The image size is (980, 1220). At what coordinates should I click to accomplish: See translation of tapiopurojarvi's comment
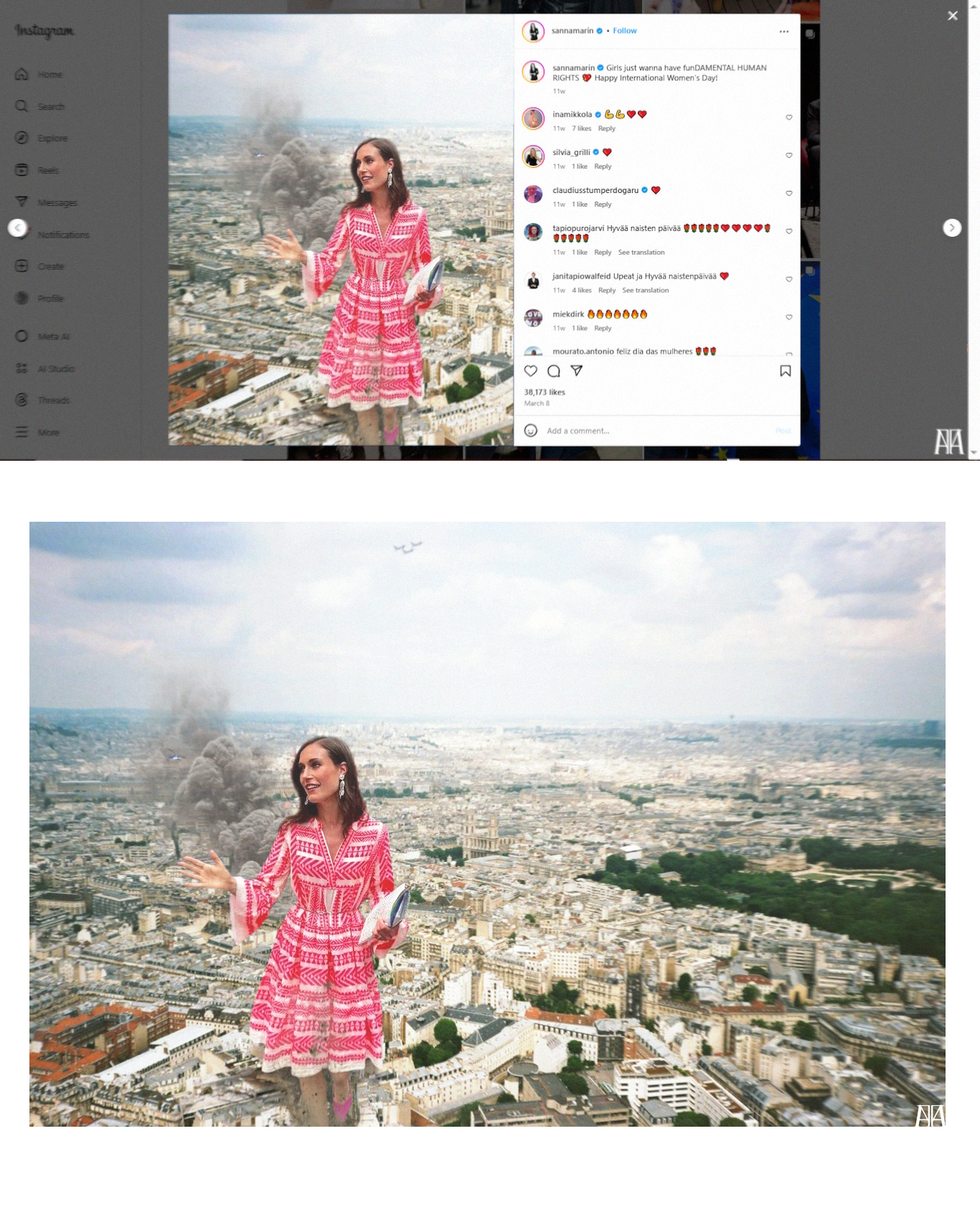click(641, 253)
